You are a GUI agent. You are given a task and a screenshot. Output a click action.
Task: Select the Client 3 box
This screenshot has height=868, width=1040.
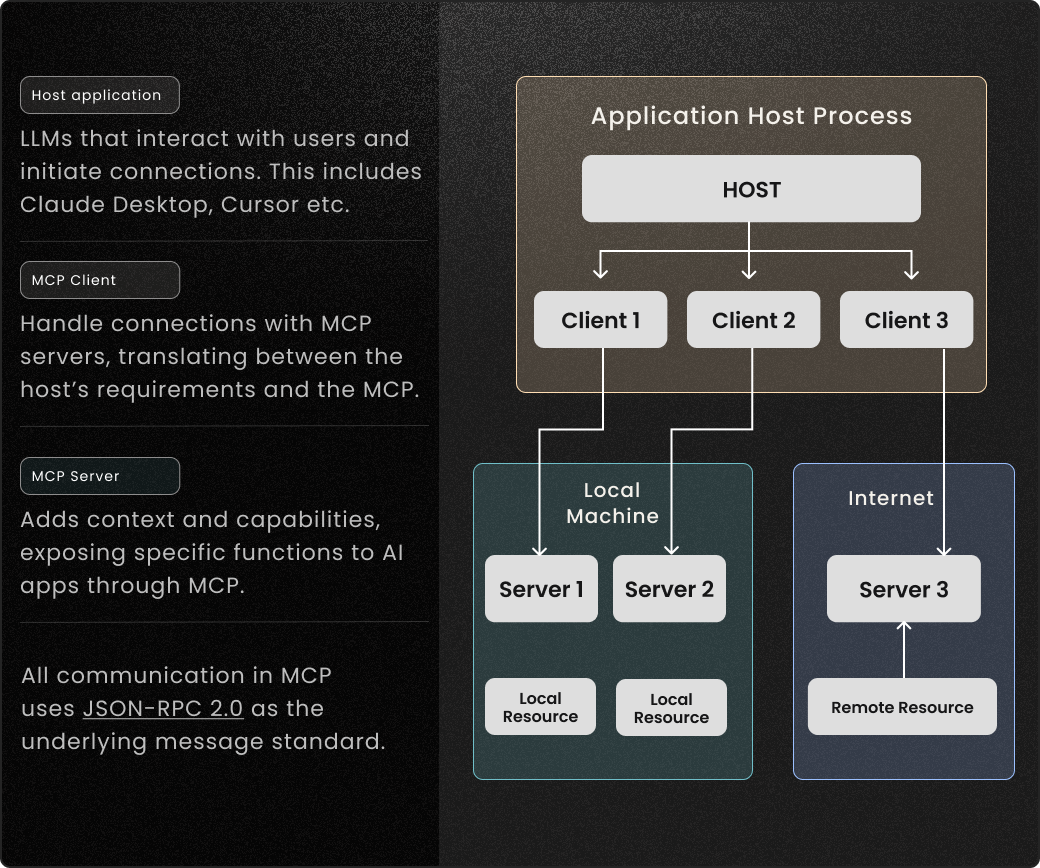pyautogui.click(x=906, y=320)
